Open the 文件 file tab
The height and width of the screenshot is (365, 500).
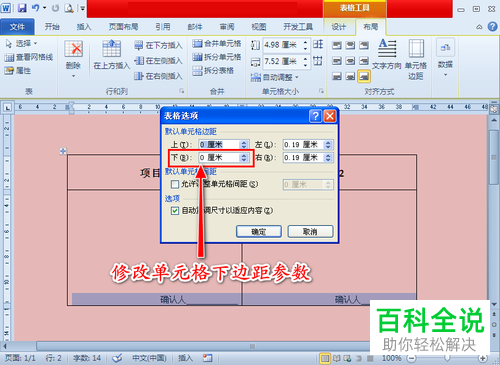[17, 27]
